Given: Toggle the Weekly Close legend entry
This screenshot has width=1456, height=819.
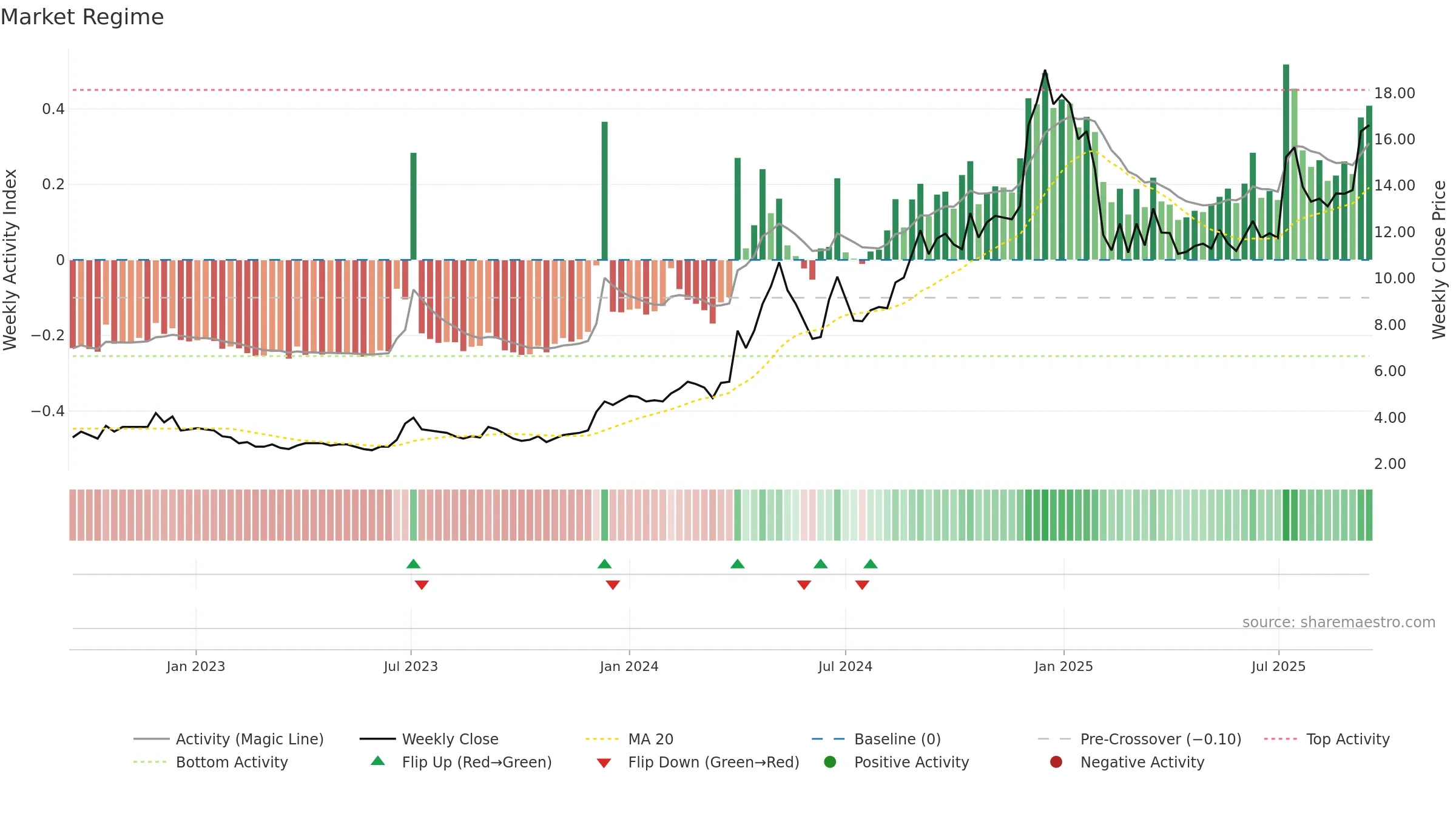Looking at the screenshot, I should click(429, 739).
